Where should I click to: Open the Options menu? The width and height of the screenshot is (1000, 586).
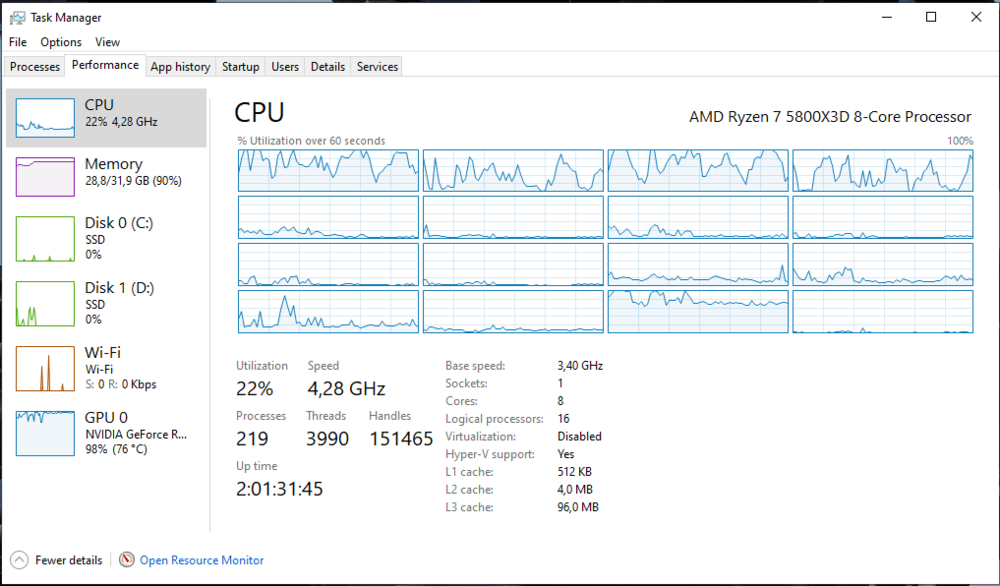(61, 42)
